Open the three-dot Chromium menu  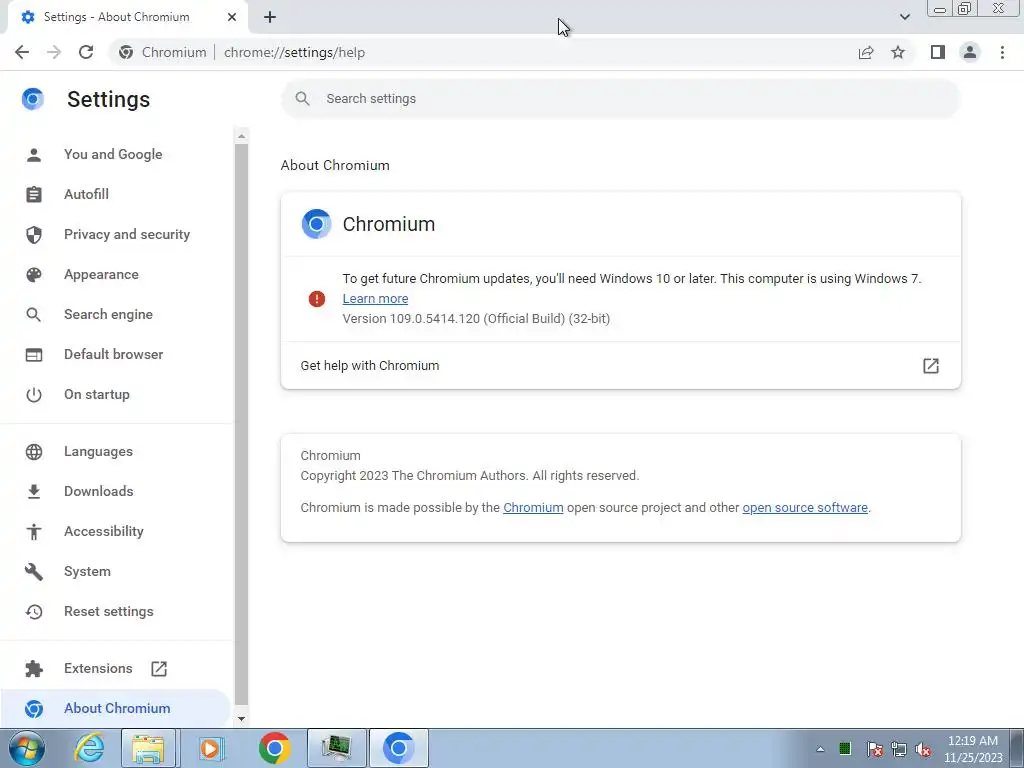[1002, 52]
